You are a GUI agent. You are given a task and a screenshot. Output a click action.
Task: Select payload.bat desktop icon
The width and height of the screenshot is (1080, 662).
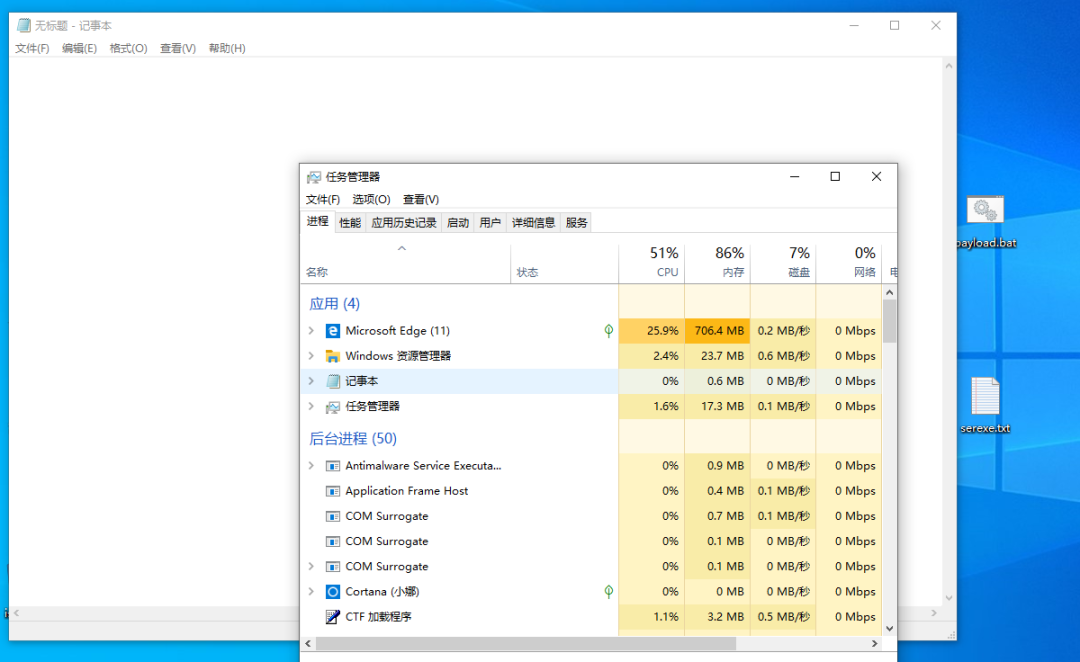click(x=986, y=222)
